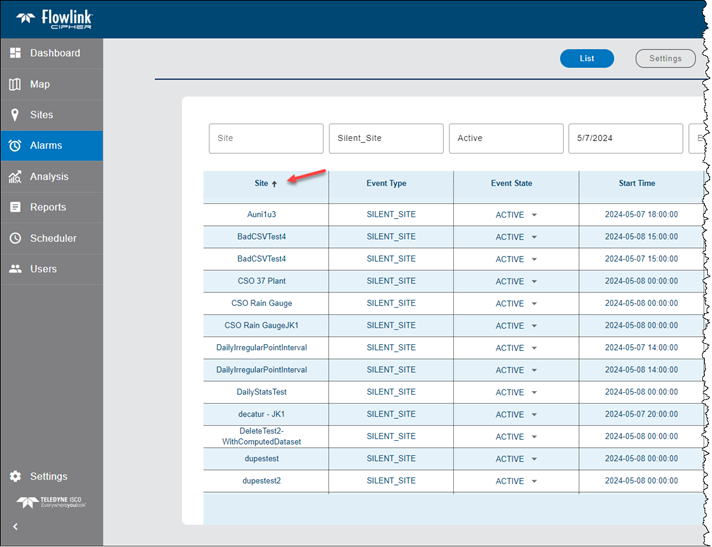Open the ACTIVE dropdown for CSO 37 Plant
The width and height of the screenshot is (712, 547).
click(534, 282)
